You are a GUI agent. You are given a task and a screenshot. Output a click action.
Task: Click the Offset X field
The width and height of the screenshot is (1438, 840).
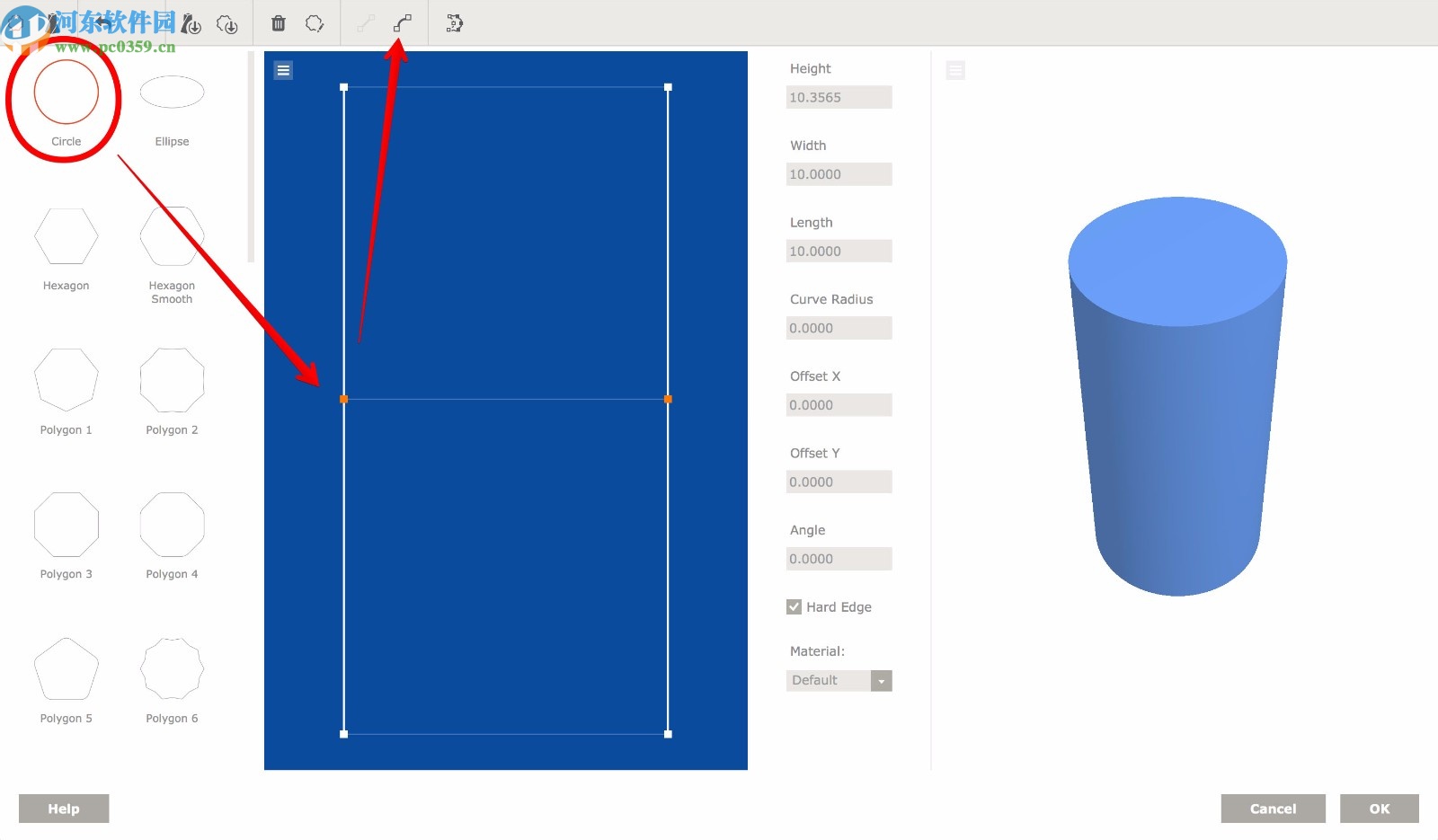[x=839, y=405]
